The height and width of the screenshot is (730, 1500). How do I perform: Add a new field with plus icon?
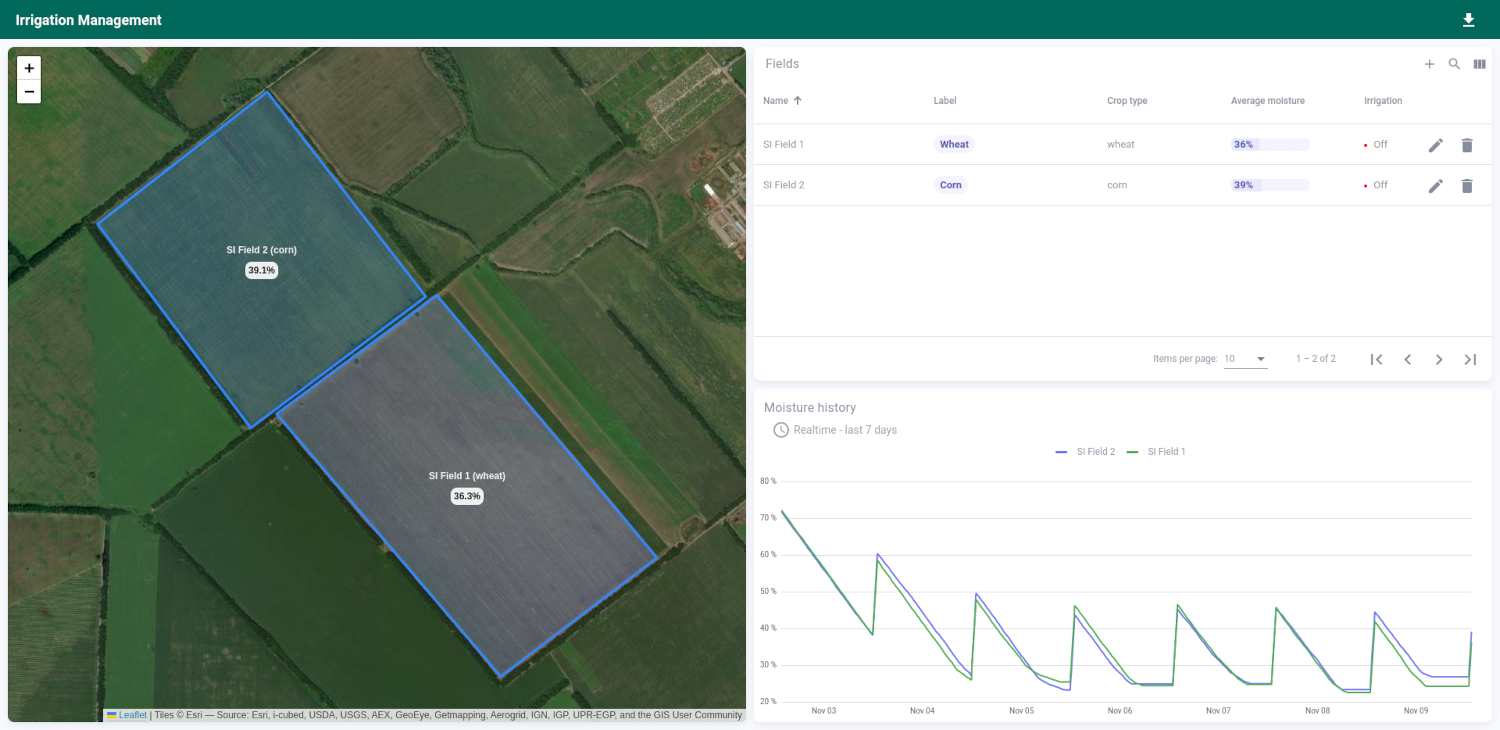pos(1429,64)
